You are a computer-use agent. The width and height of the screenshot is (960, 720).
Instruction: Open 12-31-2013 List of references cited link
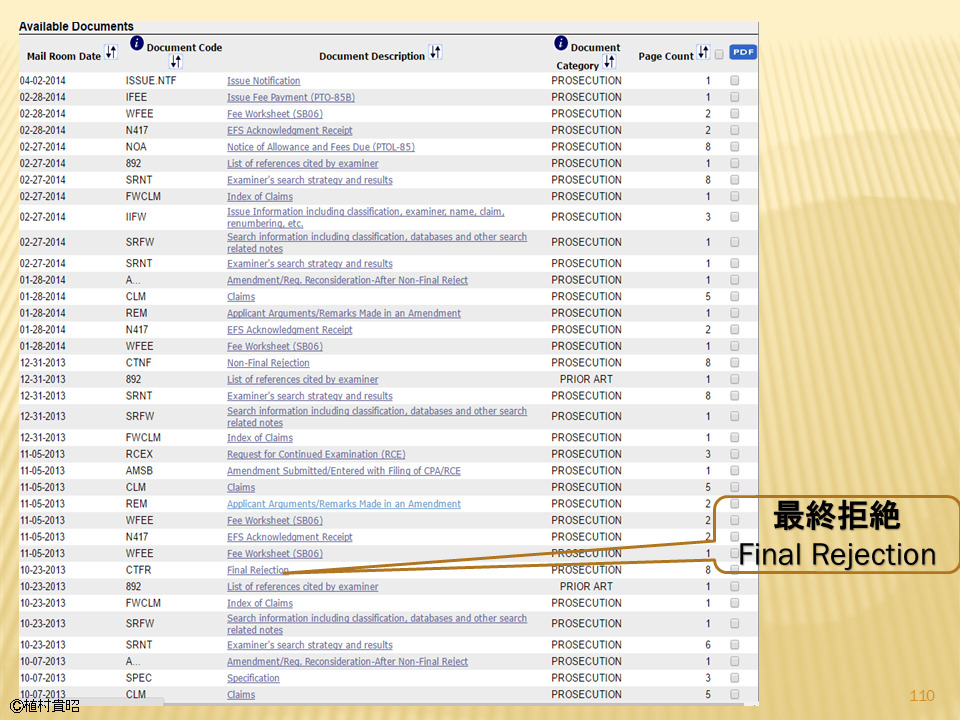tap(302, 380)
